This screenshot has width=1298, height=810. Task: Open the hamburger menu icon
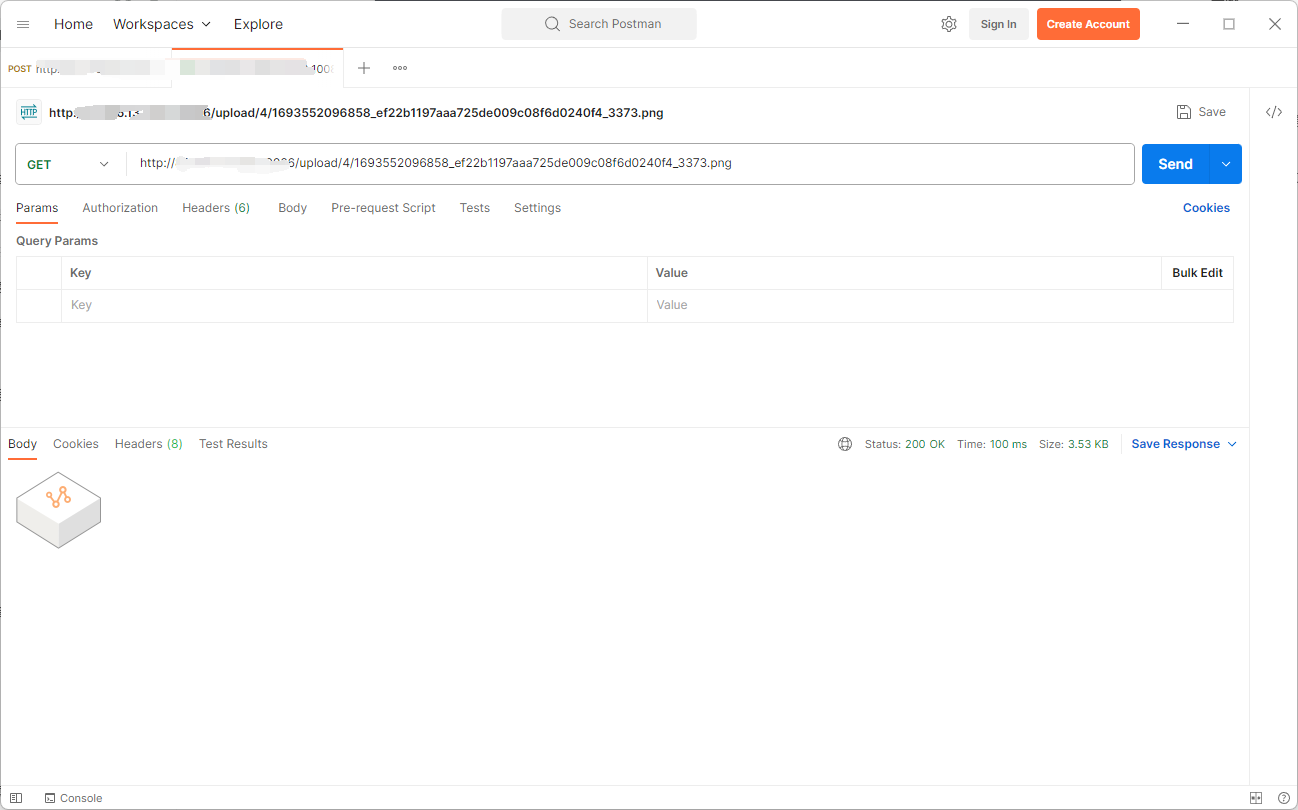[x=23, y=24]
